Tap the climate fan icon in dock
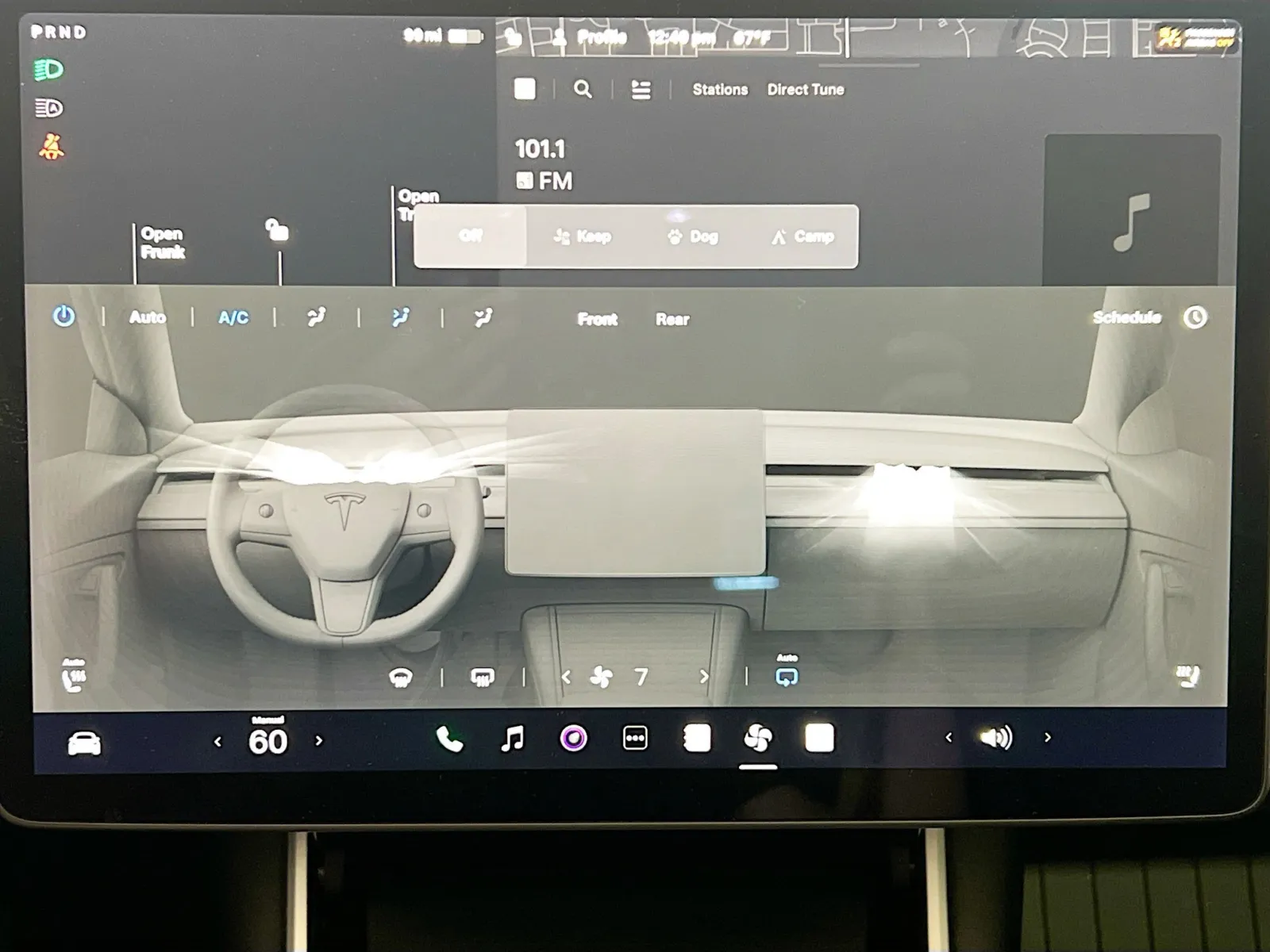The height and width of the screenshot is (952, 1270). 757,739
